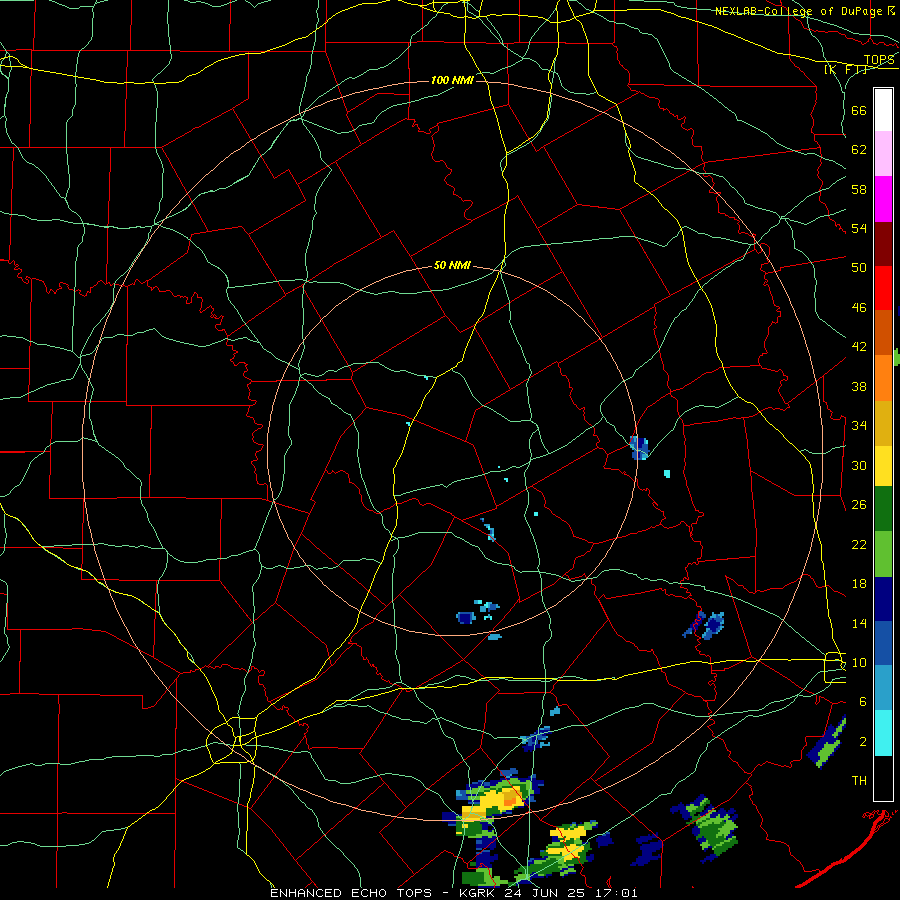Pick the sky blue legend swatch

[x=883, y=688]
